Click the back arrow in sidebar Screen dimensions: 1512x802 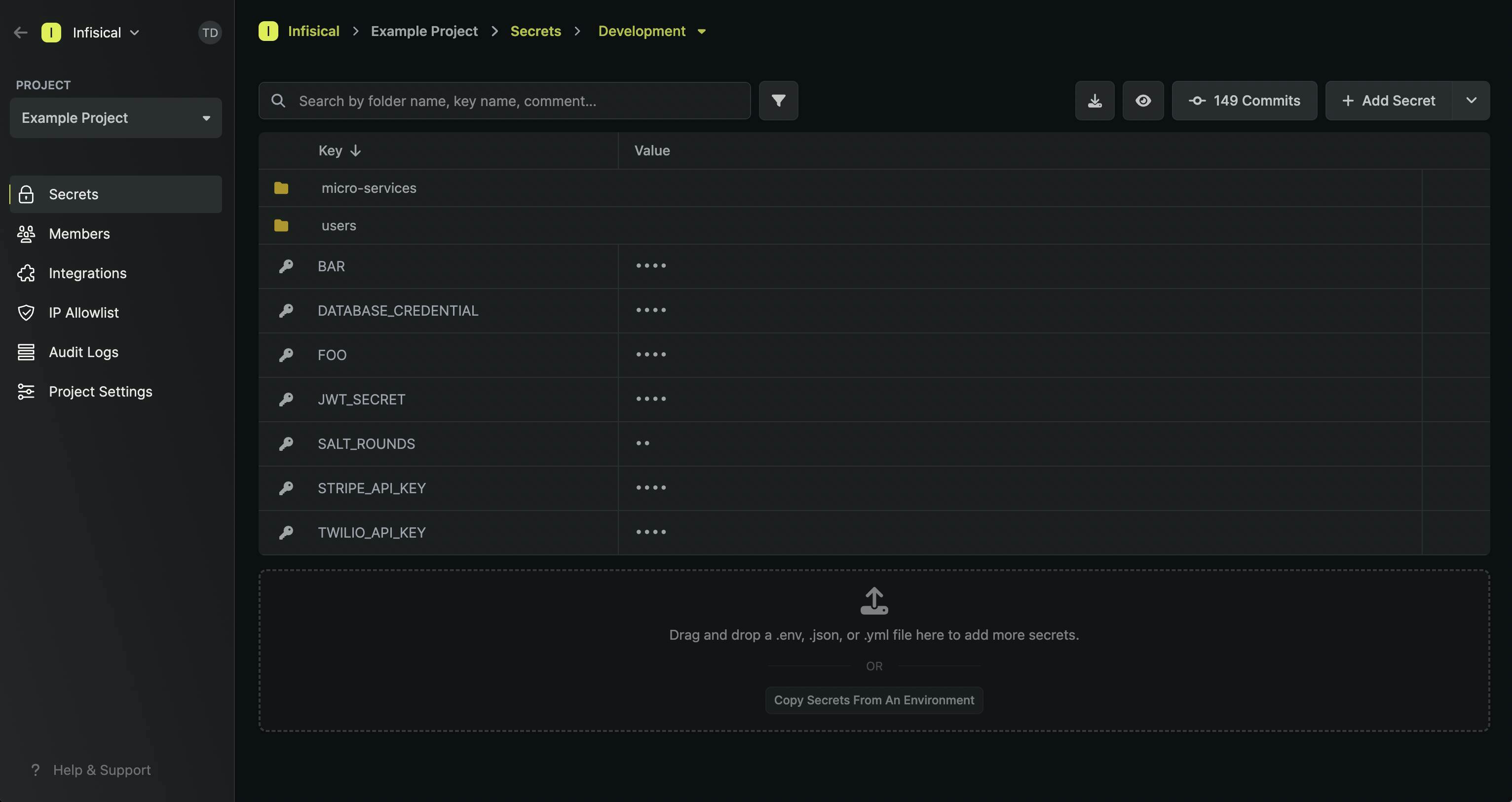(x=21, y=33)
